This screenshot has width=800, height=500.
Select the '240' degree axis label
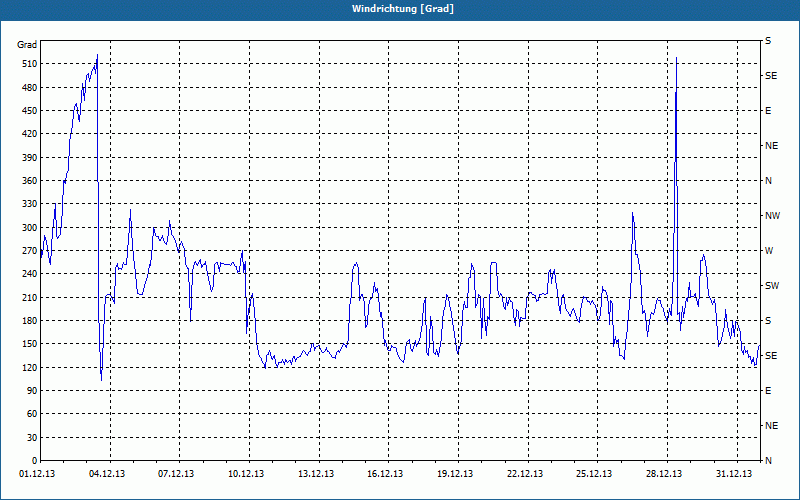[x=30, y=274]
